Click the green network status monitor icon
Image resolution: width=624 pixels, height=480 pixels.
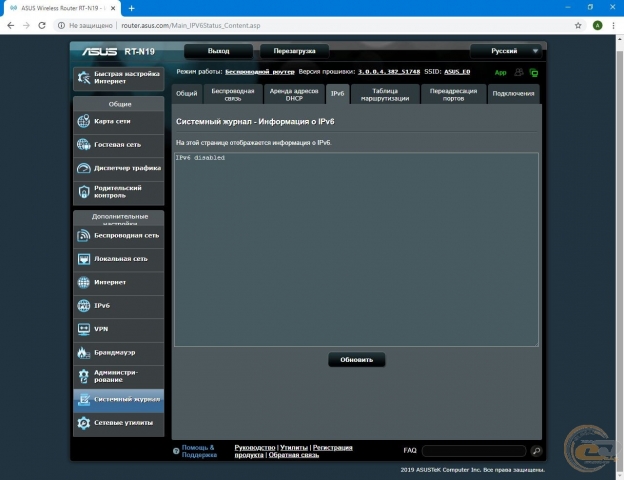pos(534,72)
